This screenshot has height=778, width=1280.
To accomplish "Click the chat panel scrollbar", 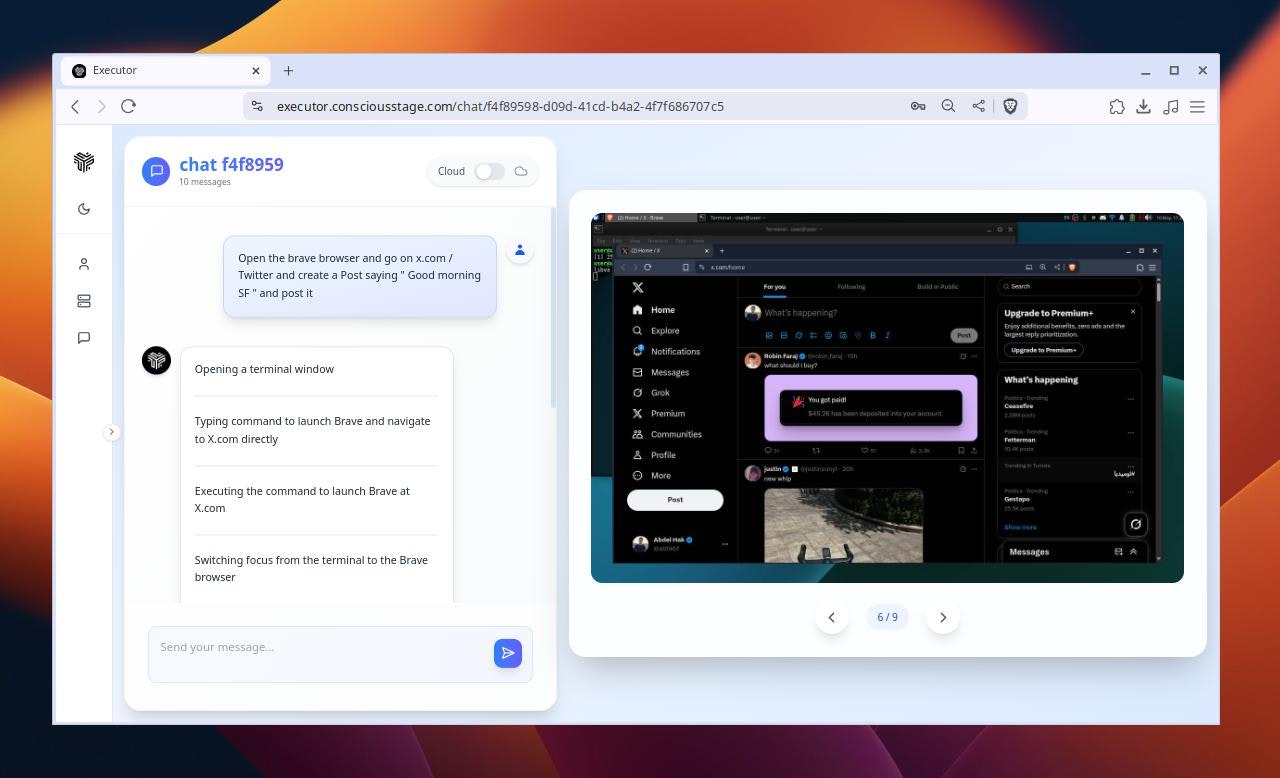I will [x=553, y=308].
